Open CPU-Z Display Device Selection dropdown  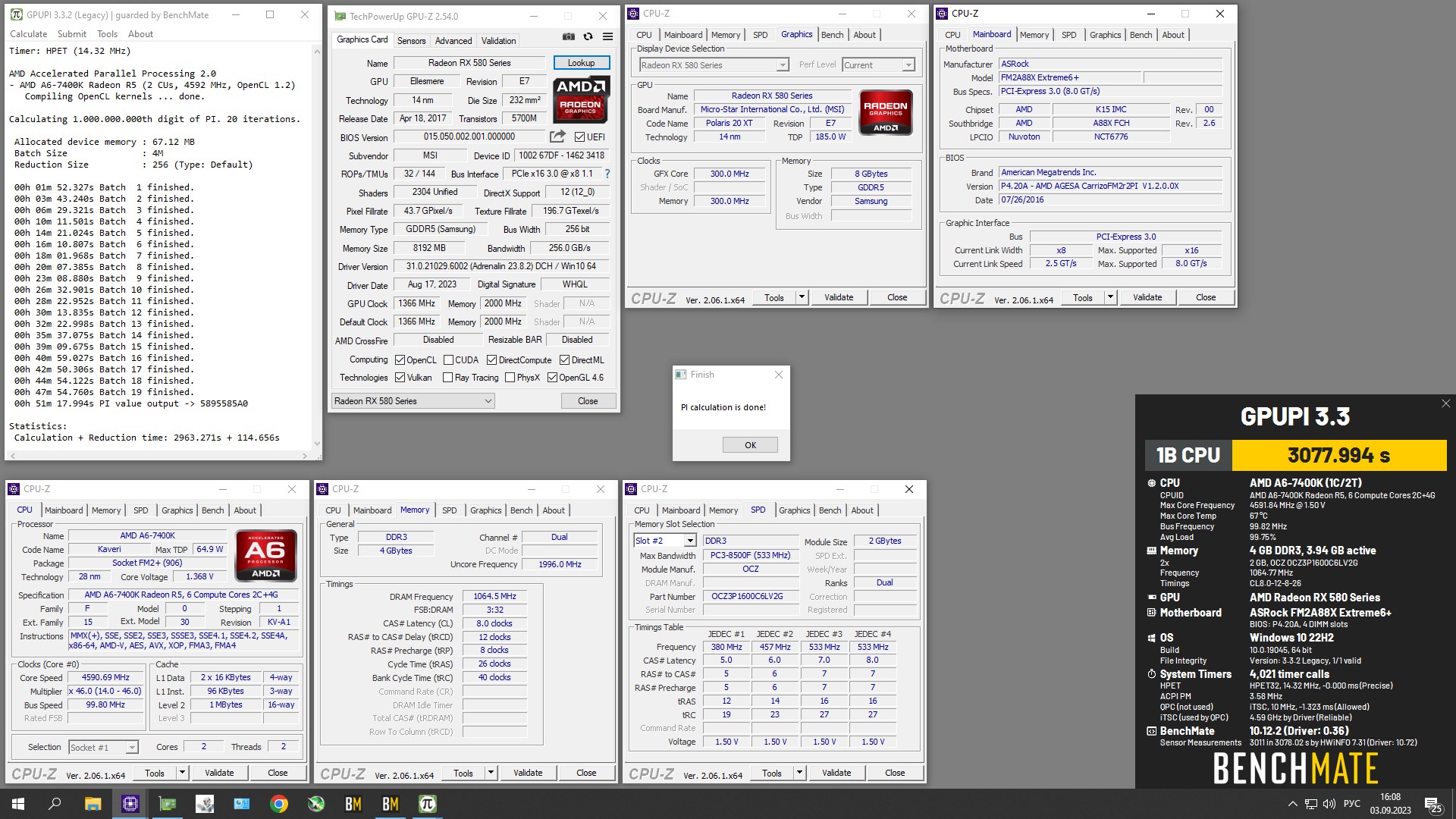[713, 65]
